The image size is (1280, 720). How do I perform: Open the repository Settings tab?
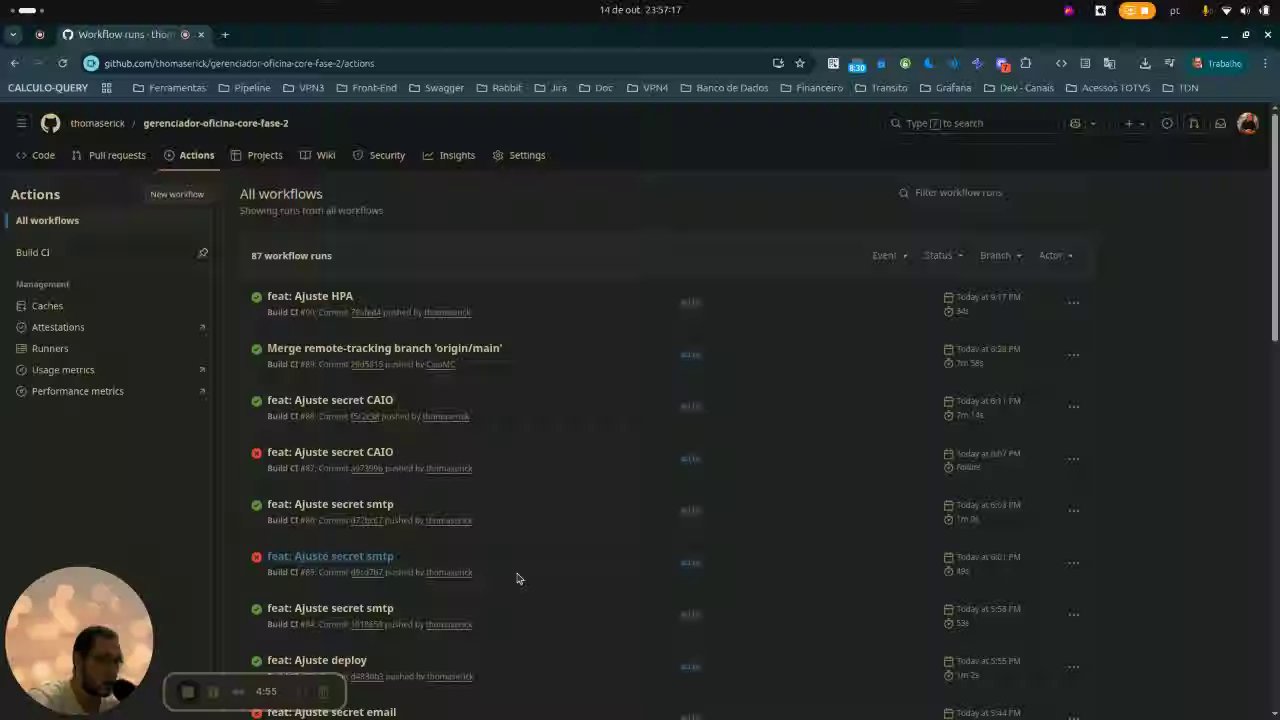pos(519,155)
